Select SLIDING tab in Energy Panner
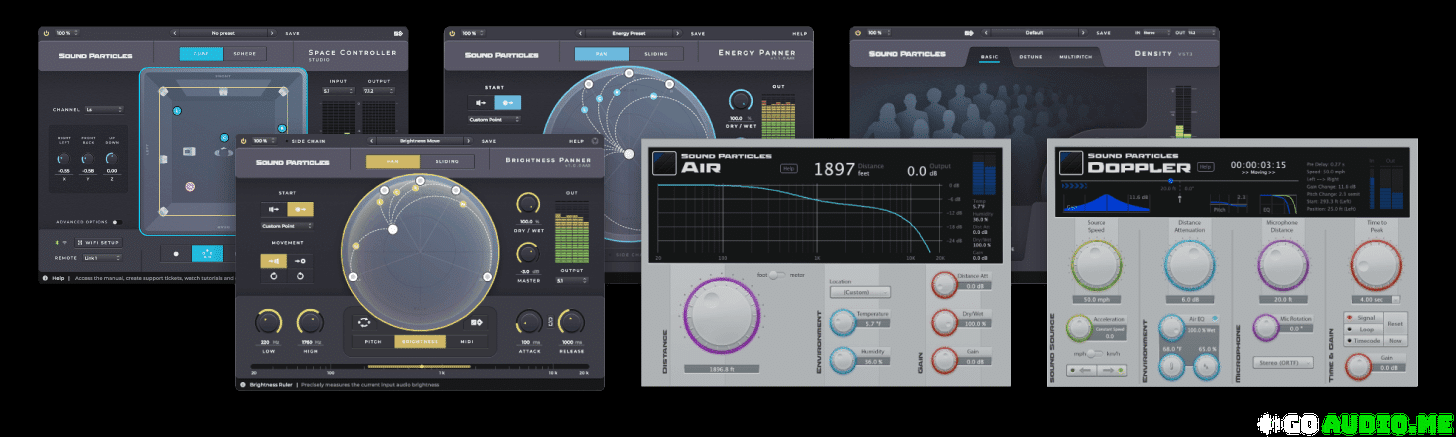Screen dimensions: 1456x437 [x=654, y=54]
